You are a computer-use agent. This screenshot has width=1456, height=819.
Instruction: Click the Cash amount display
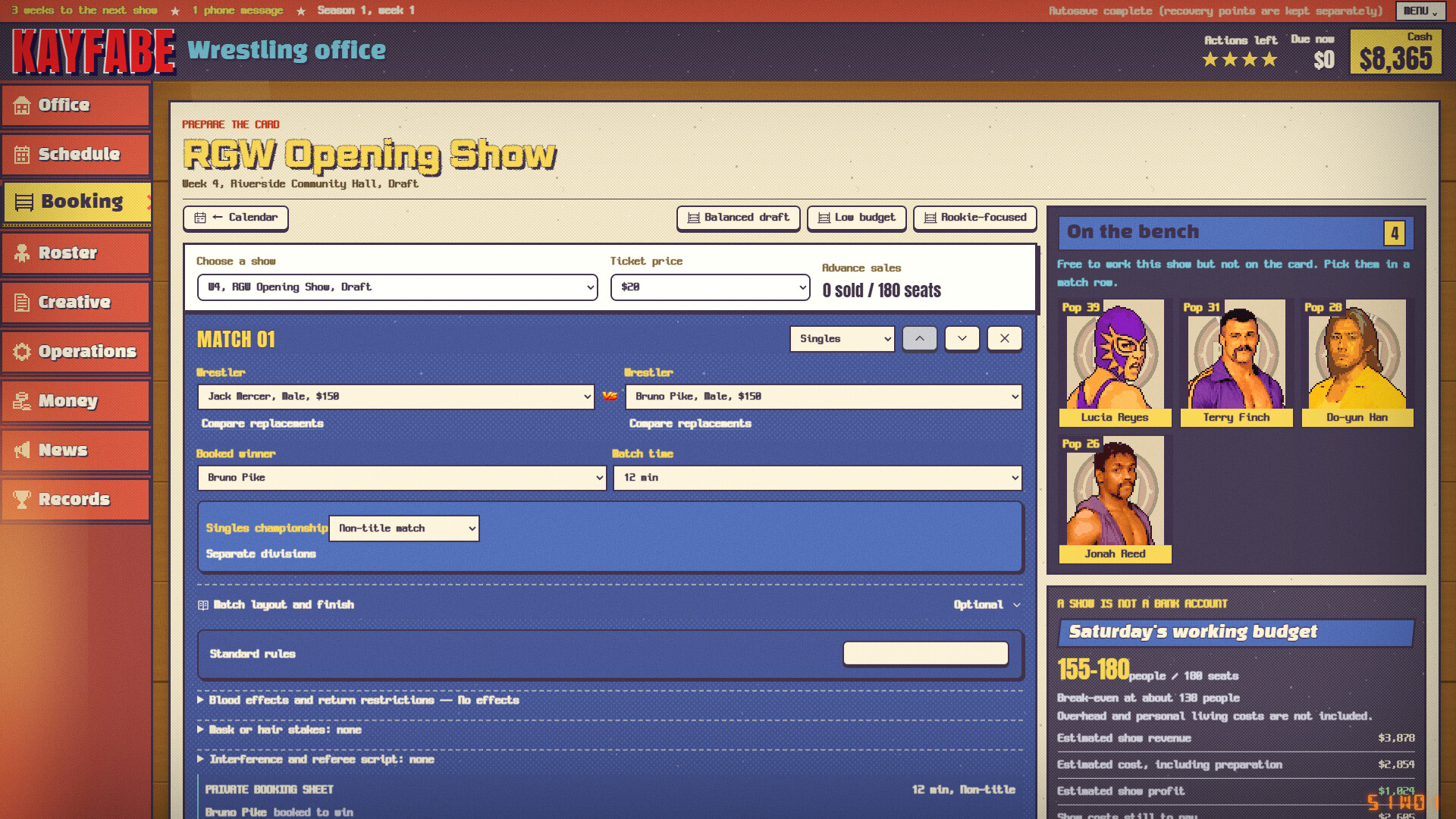[x=1395, y=52]
